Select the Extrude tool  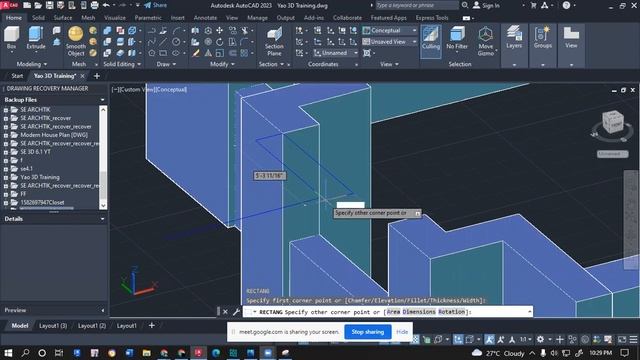coord(36,38)
